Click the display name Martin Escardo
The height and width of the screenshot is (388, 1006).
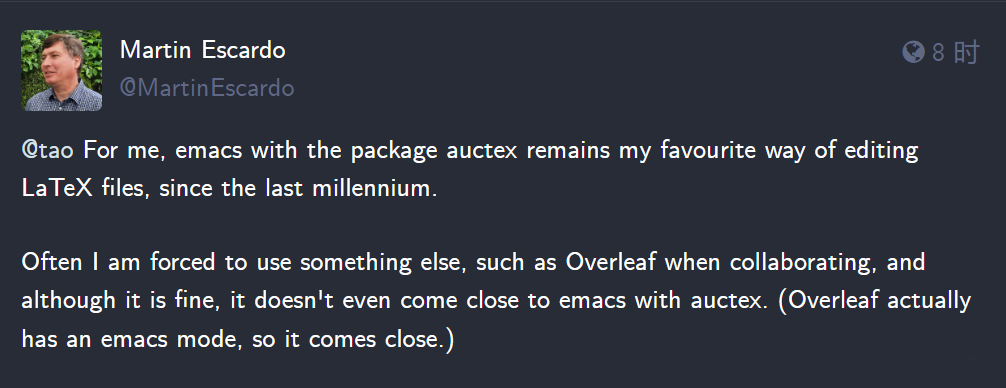(203, 50)
